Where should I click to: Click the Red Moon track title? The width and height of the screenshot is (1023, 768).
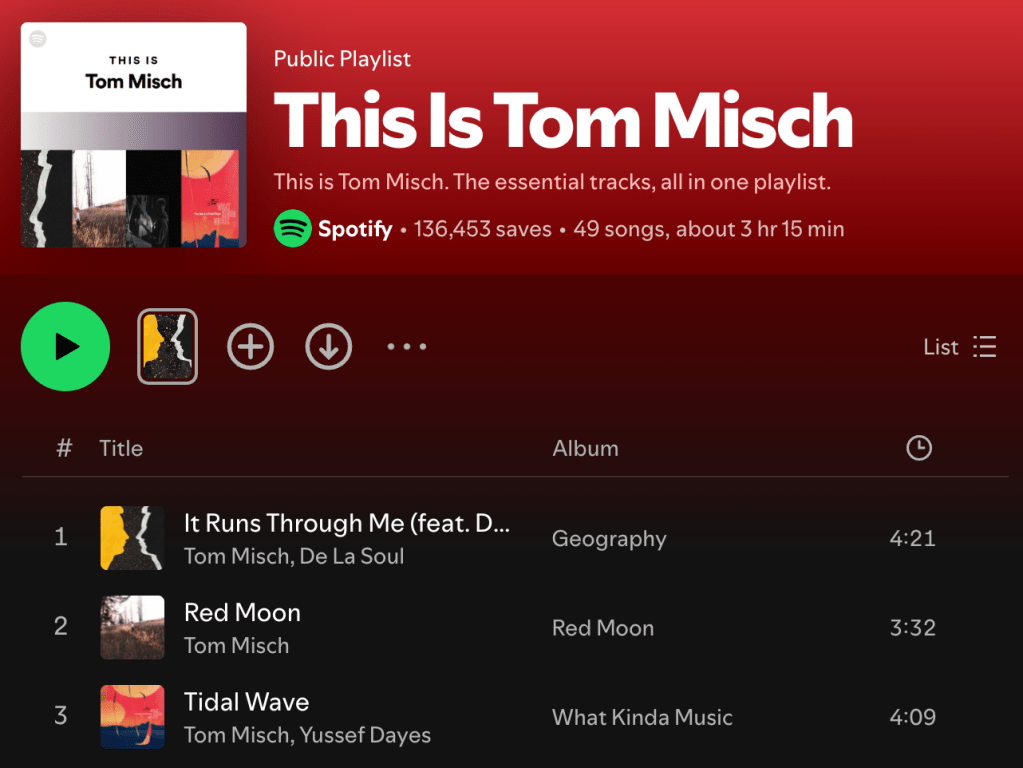pos(242,612)
